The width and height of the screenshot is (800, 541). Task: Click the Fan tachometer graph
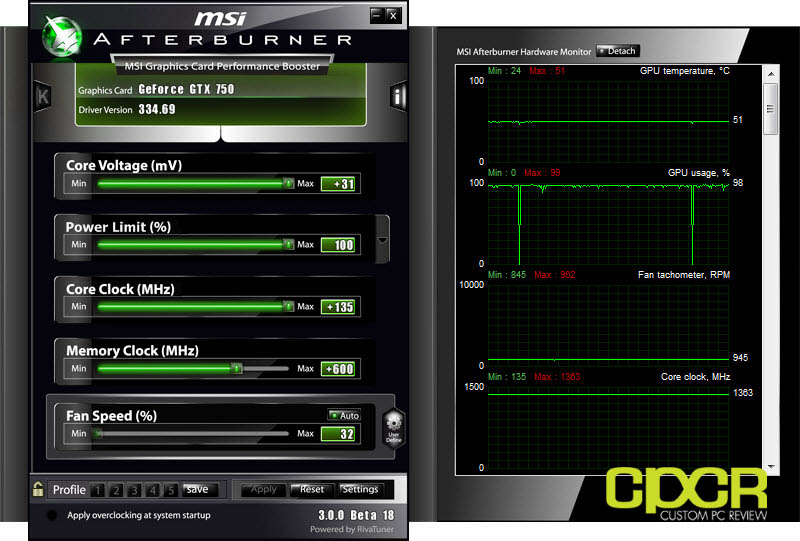click(x=608, y=326)
